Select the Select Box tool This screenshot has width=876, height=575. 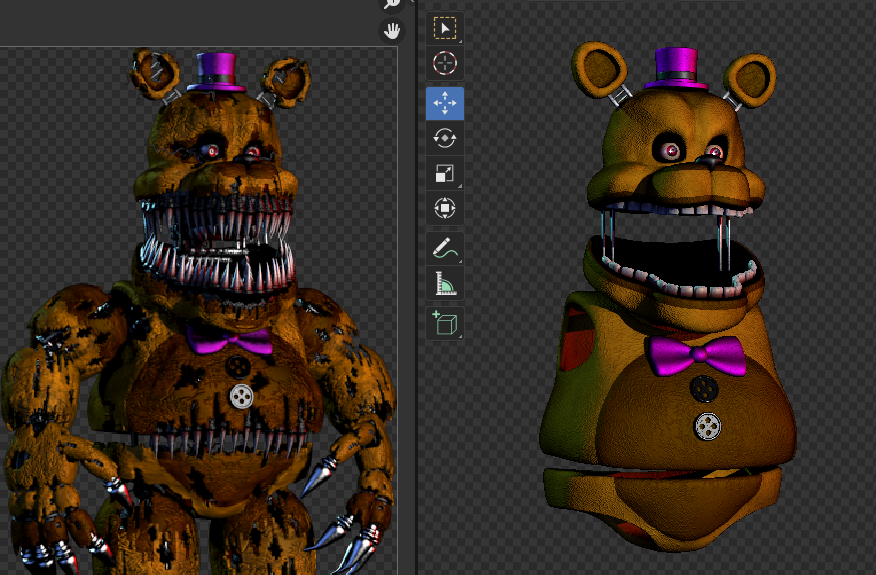(445, 28)
